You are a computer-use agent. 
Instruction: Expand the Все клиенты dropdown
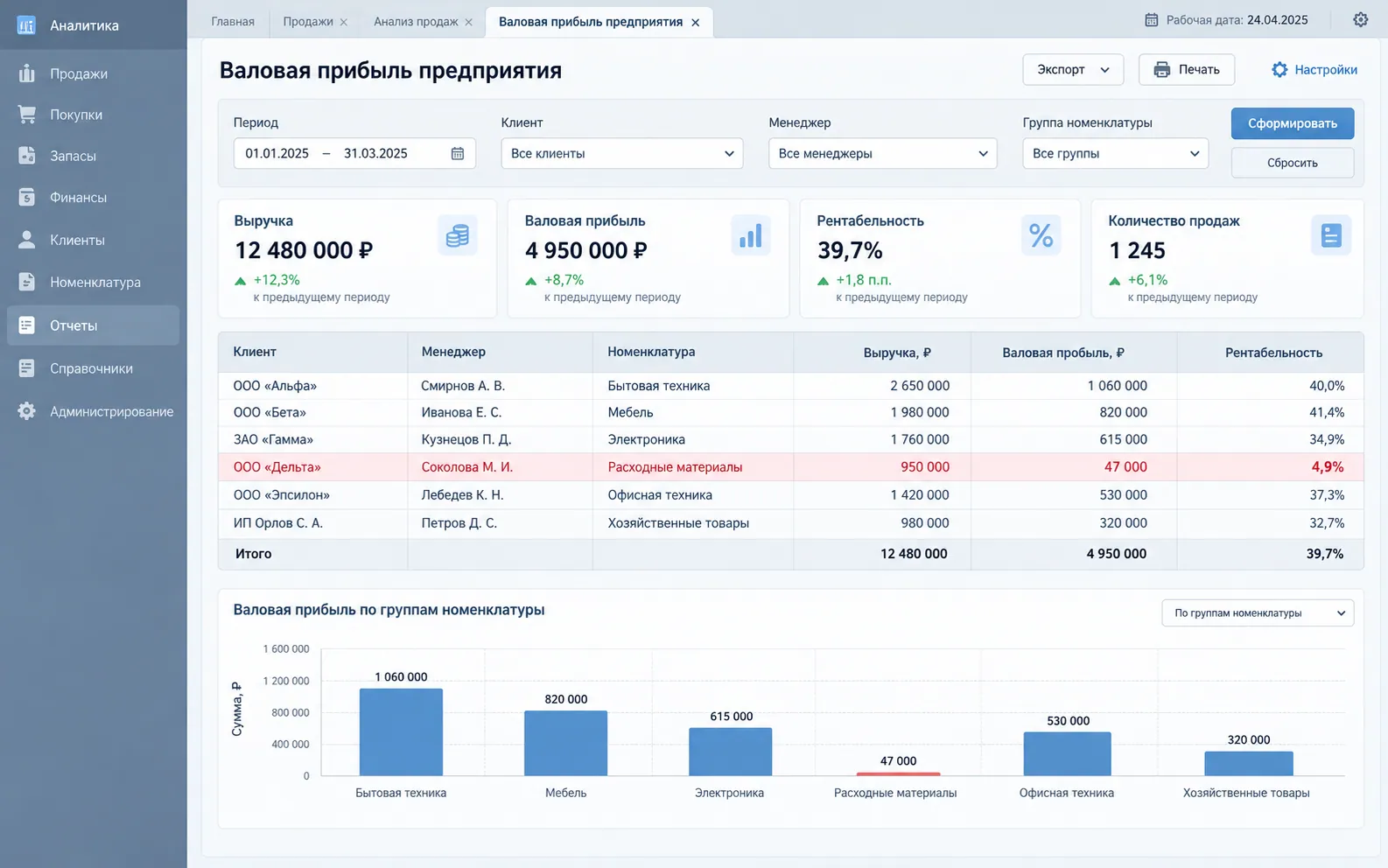click(x=621, y=153)
